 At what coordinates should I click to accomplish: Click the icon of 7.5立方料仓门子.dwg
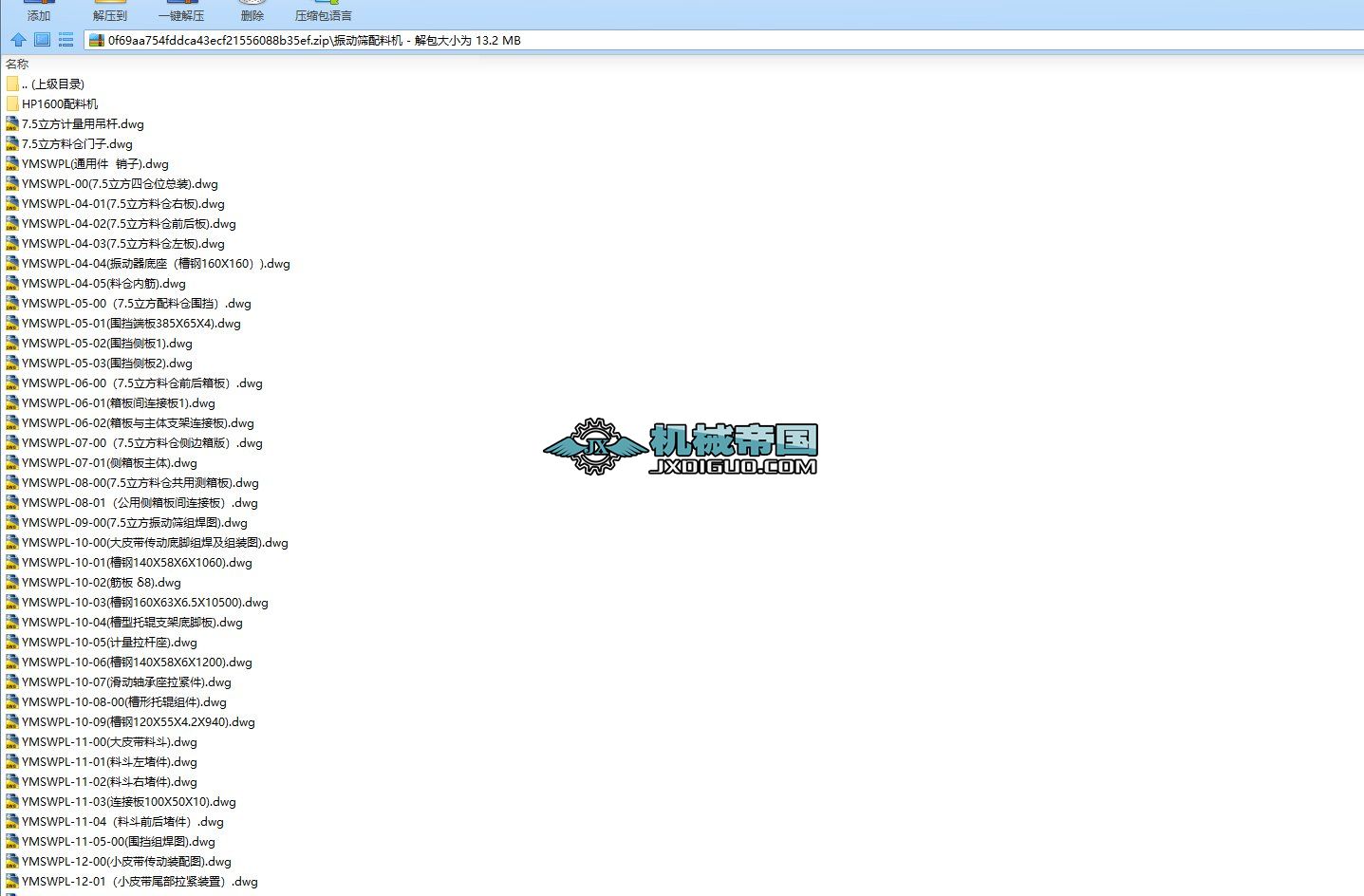pos(12,144)
